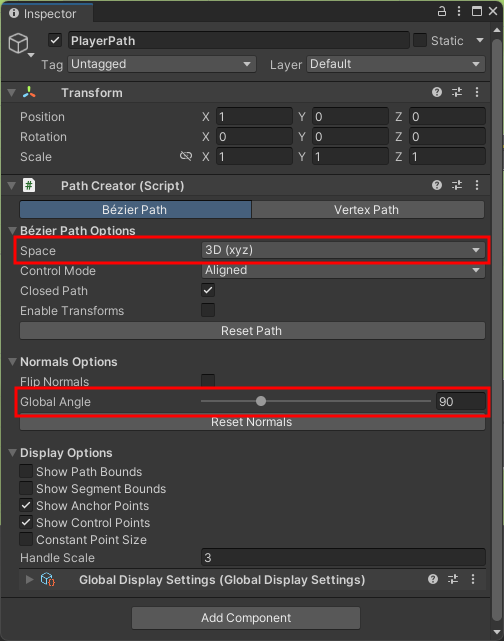Open Transform presets icon

(457, 92)
